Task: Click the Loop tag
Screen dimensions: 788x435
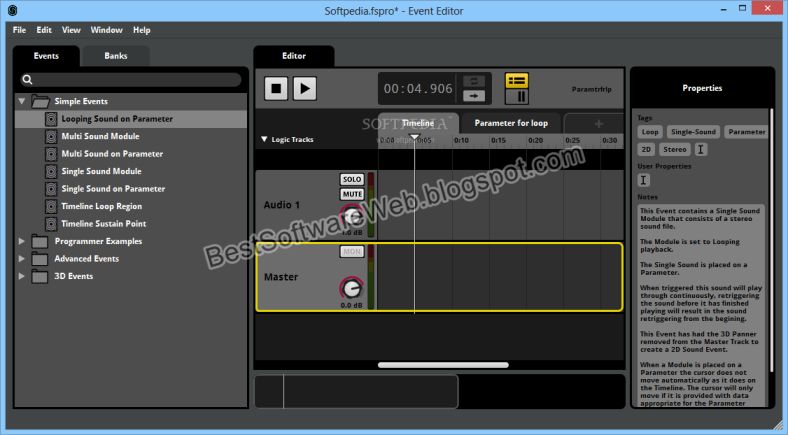Action: point(650,132)
